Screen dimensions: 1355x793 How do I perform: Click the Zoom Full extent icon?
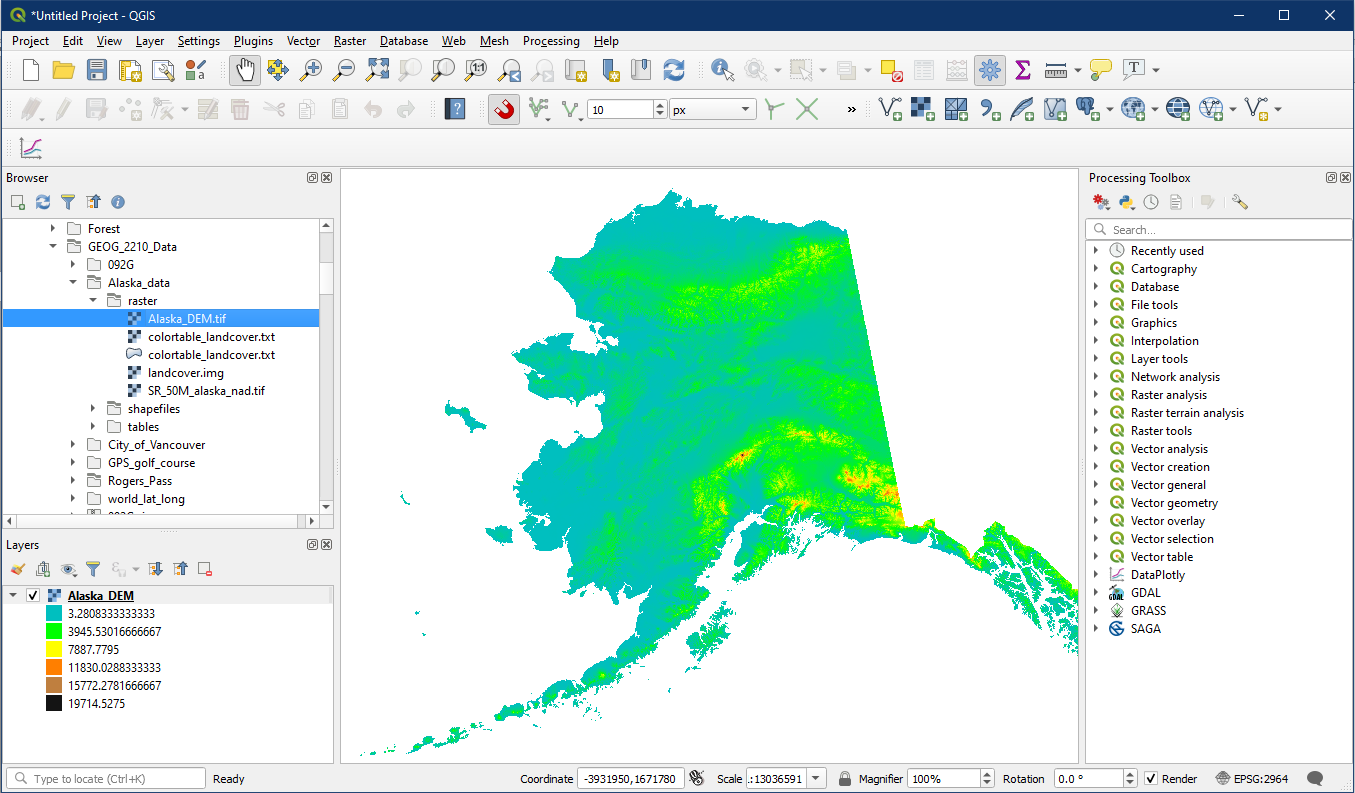pyautogui.click(x=377, y=70)
